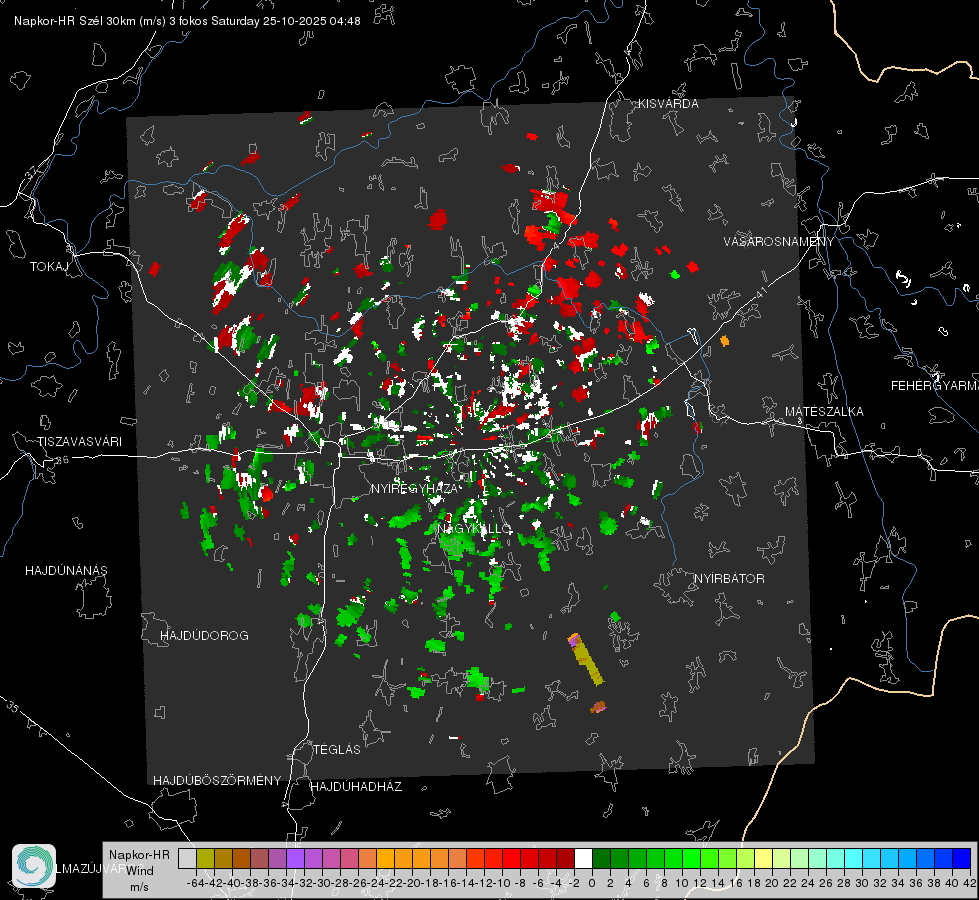Pick the gray swatch at legend start
This screenshot has width=979, height=900.
tap(187, 858)
